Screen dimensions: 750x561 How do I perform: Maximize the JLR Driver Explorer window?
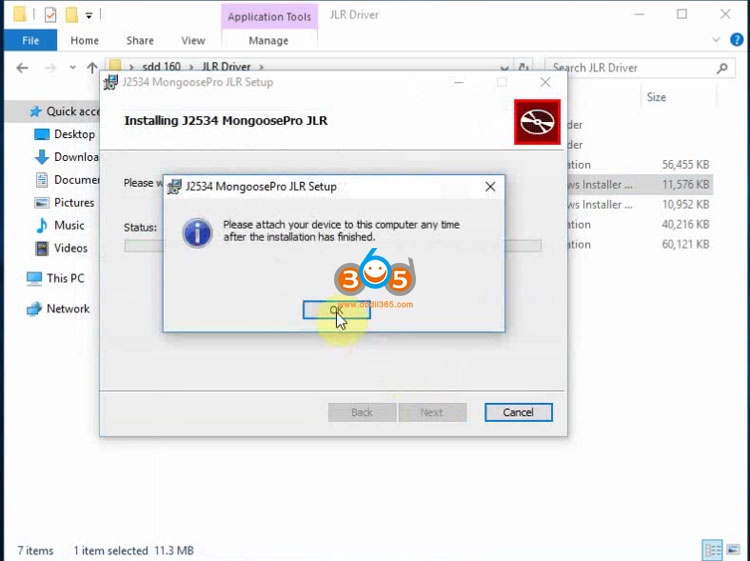pos(682,14)
